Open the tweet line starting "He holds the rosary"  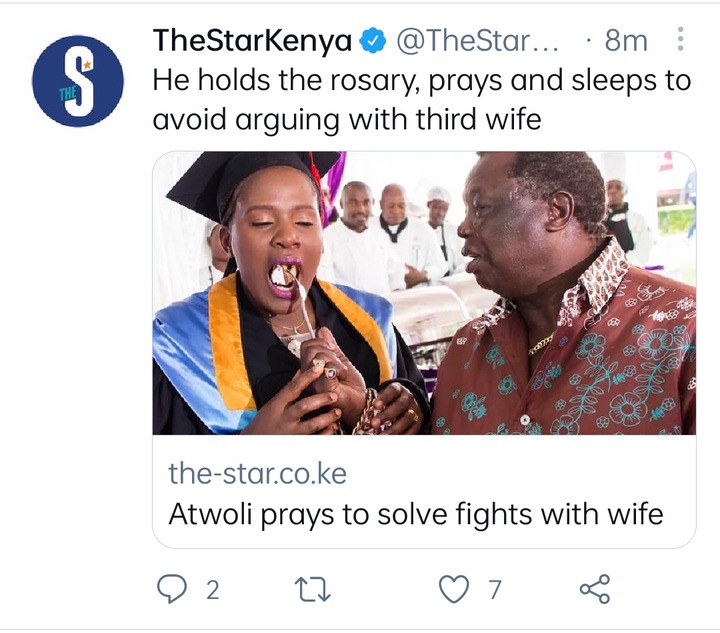point(422,80)
